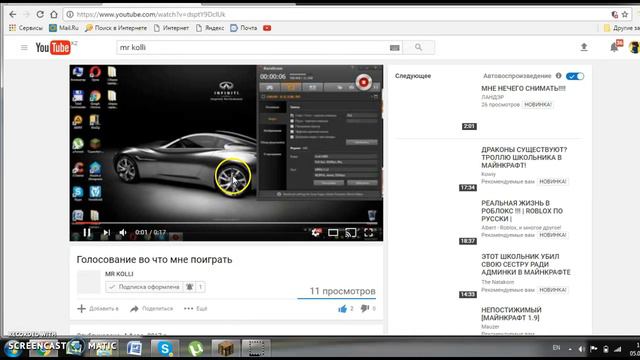
Task: Open uTorrent from the taskbar
Action: [196, 348]
